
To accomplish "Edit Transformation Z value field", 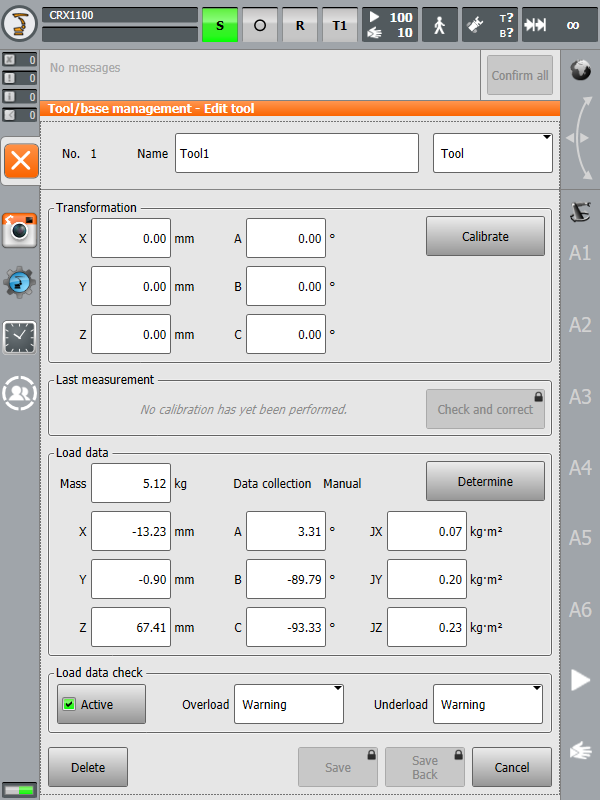I will tap(131, 334).
